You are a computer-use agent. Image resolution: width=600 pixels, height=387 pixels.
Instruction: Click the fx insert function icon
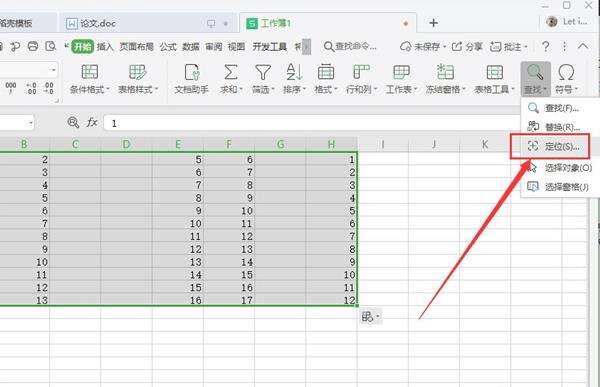pyautogui.click(x=92, y=122)
